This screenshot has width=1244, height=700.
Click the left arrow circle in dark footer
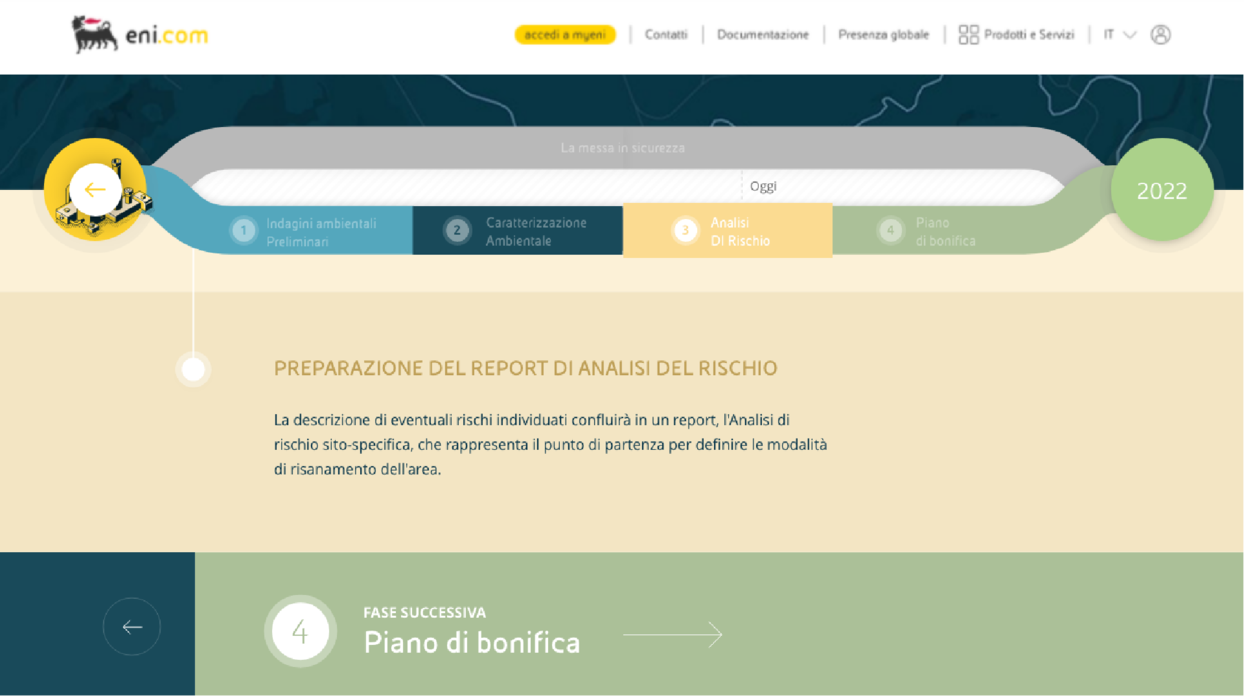tap(132, 627)
